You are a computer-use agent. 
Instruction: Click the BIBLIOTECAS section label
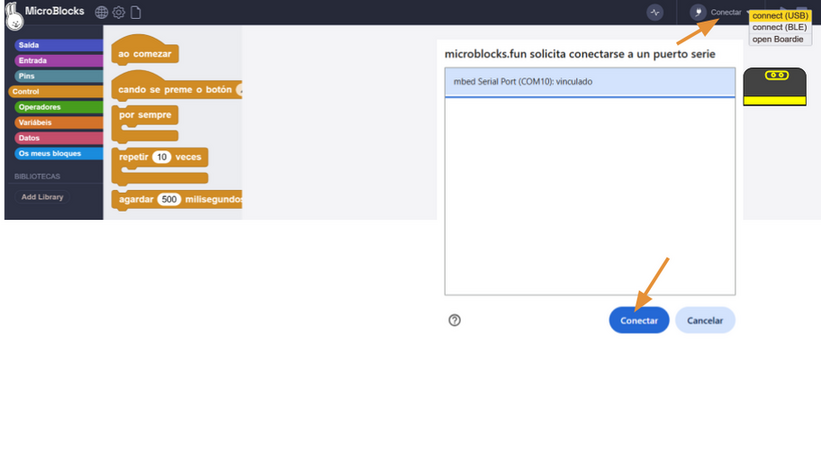37,177
